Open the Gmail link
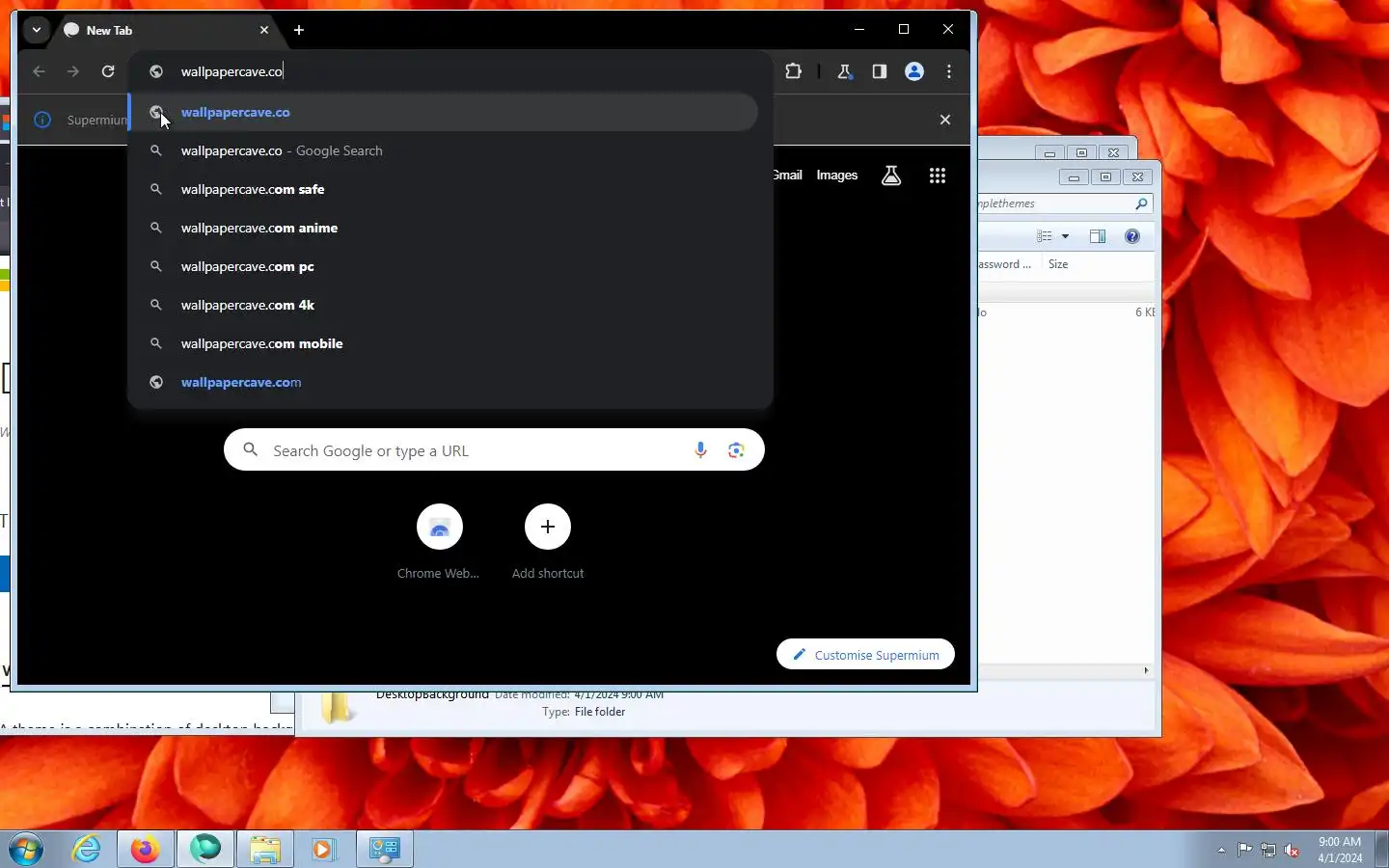 click(x=787, y=175)
